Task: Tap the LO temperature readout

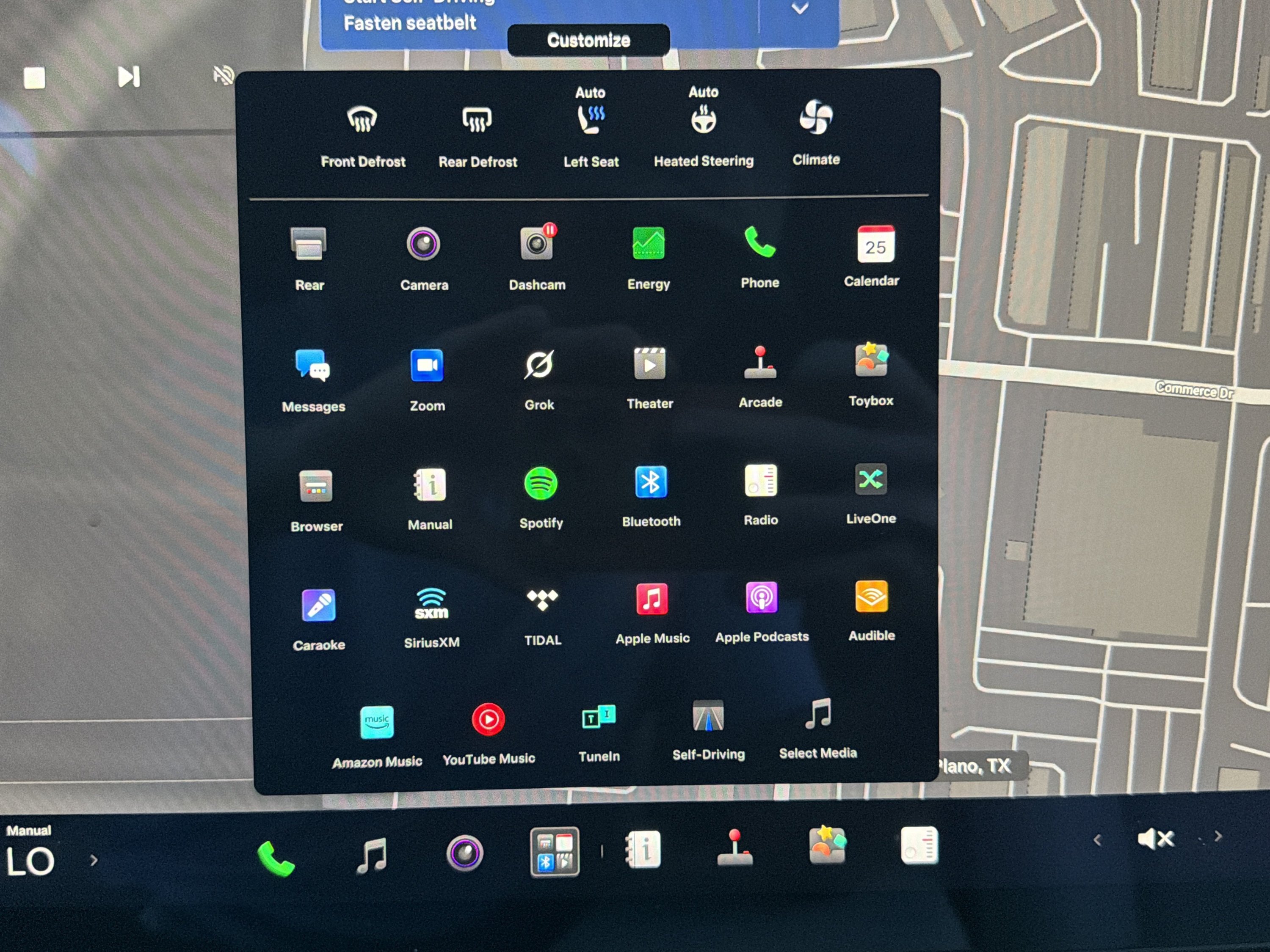Action: [30, 861]
